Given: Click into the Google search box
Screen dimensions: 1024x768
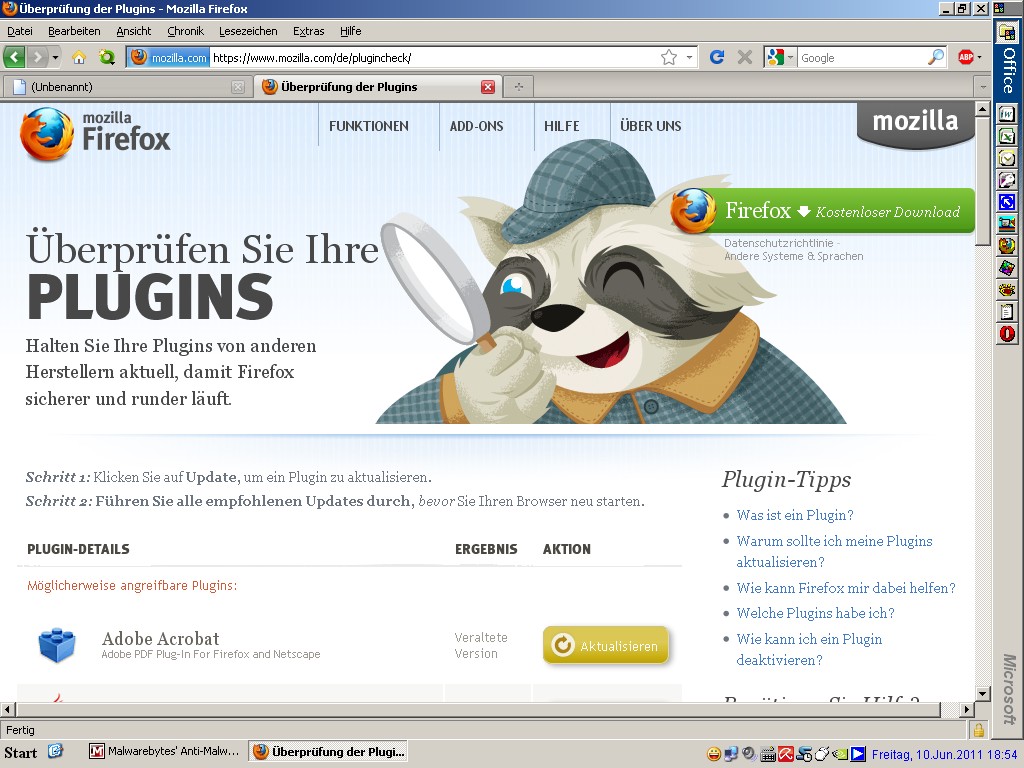Looking at the screenshot, I should click(862, 57).
